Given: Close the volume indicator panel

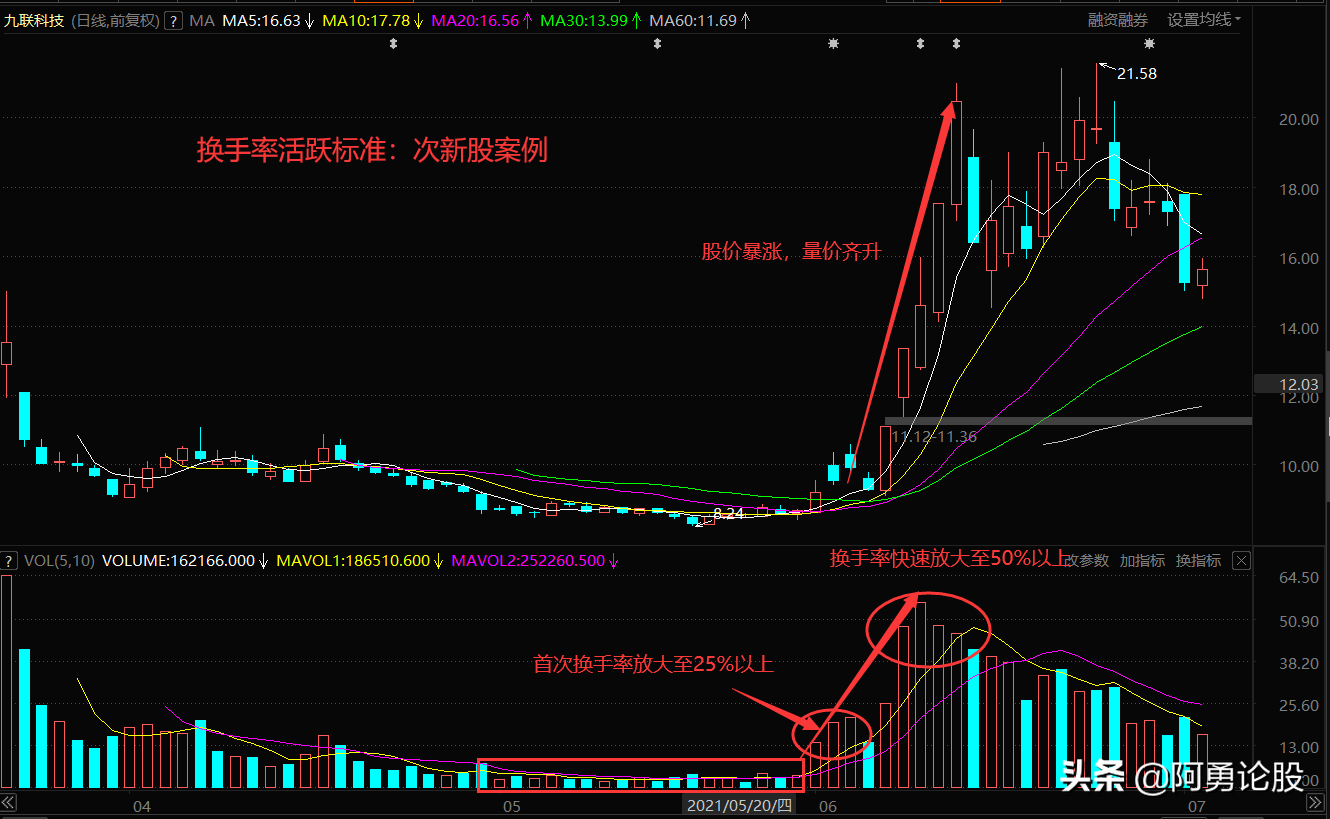Looking at the screenshot, I should pos(1241,561).
